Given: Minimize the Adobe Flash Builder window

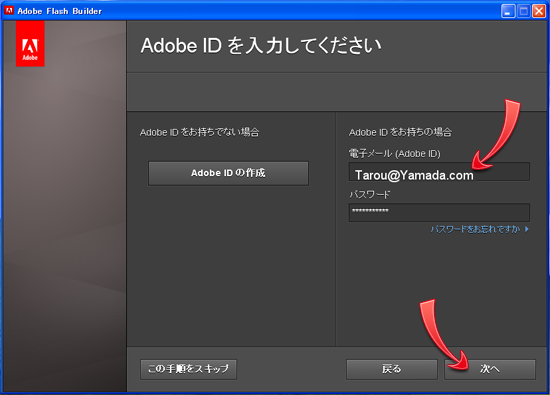Looking at the screenshot, I should (x=508, y=11).
